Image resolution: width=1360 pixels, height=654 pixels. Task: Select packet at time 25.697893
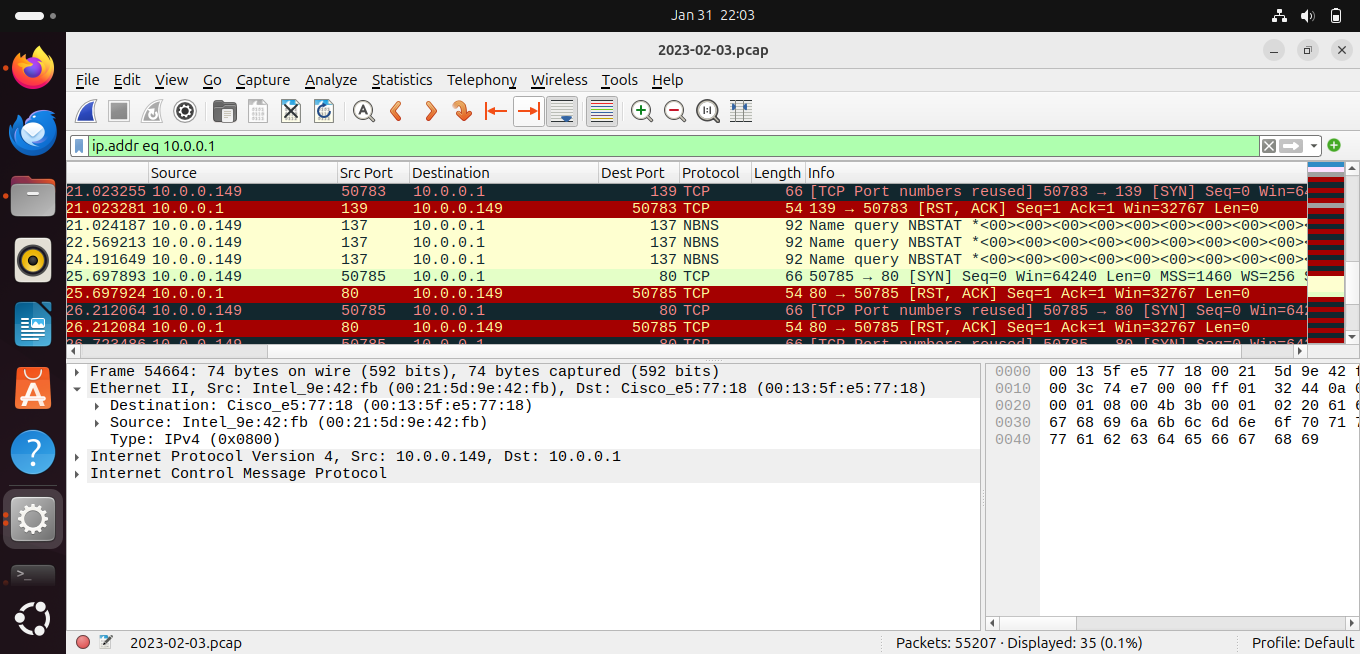click(x=687, y=276)
